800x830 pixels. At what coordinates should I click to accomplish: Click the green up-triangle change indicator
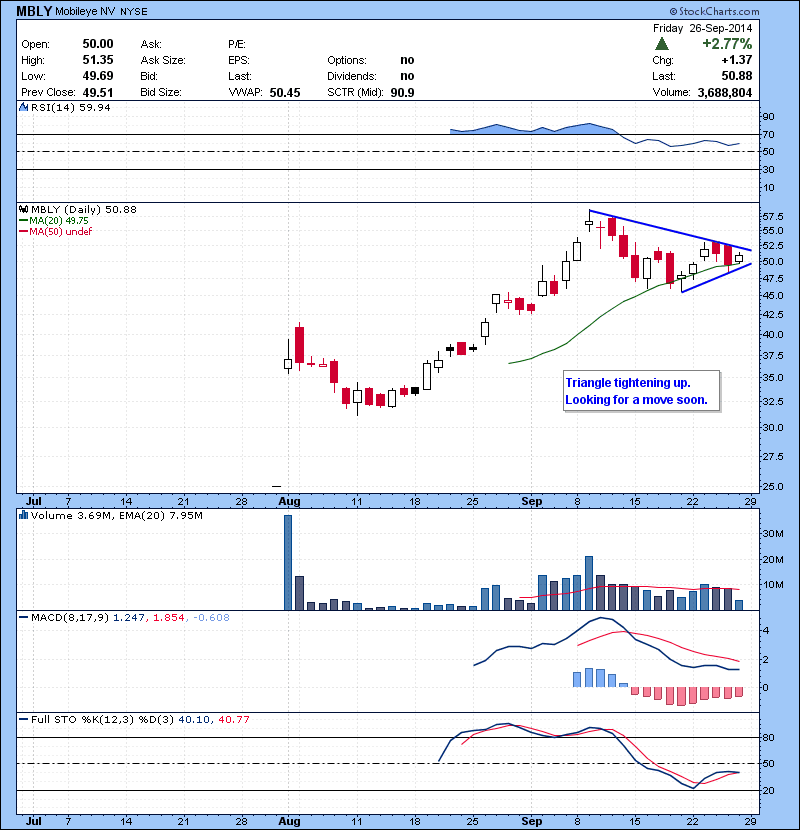(662, 44)
